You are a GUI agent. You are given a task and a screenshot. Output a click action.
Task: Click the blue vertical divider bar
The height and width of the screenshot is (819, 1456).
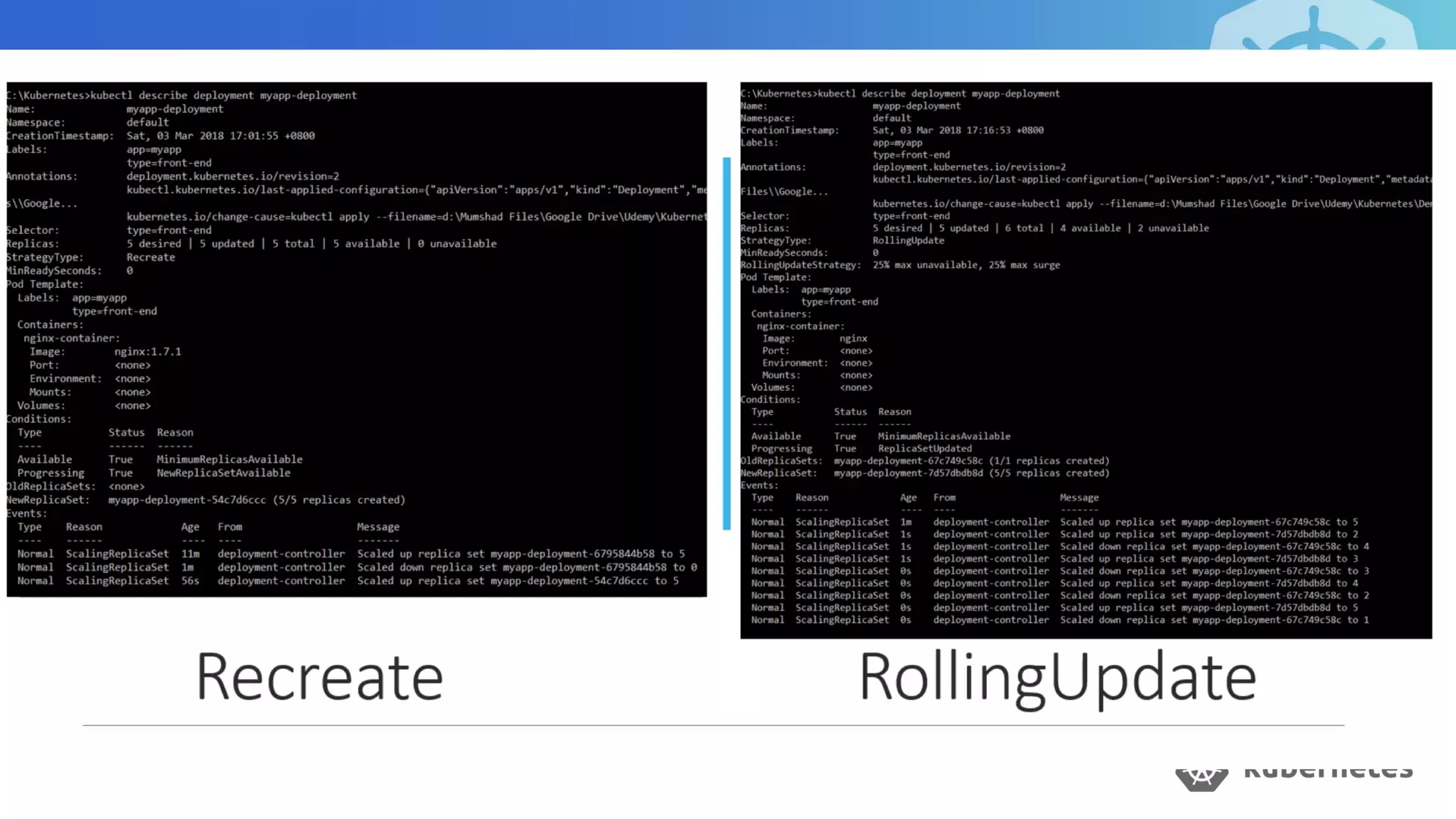[x=727, y=343]
